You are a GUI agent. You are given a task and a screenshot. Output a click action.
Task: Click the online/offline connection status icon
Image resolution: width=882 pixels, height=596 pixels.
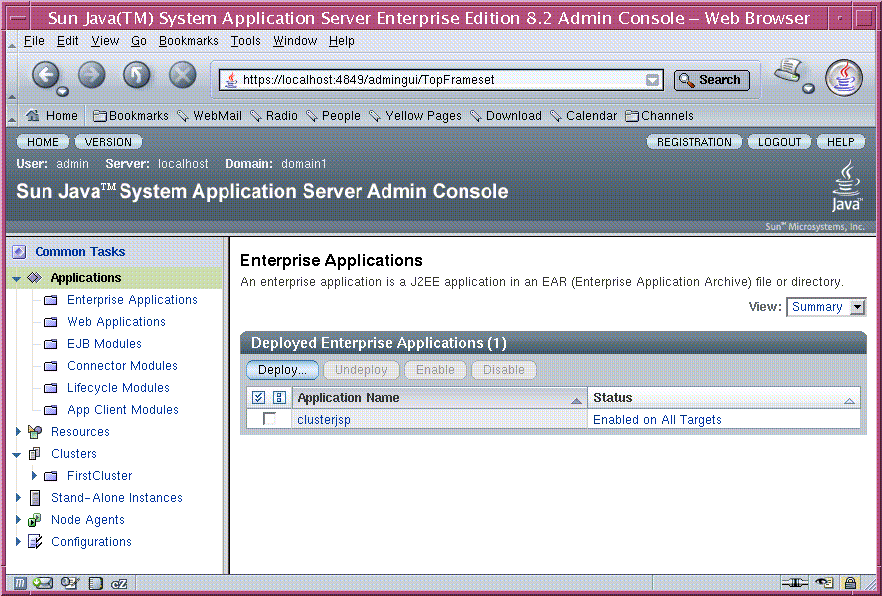click(x=795, y=583)
